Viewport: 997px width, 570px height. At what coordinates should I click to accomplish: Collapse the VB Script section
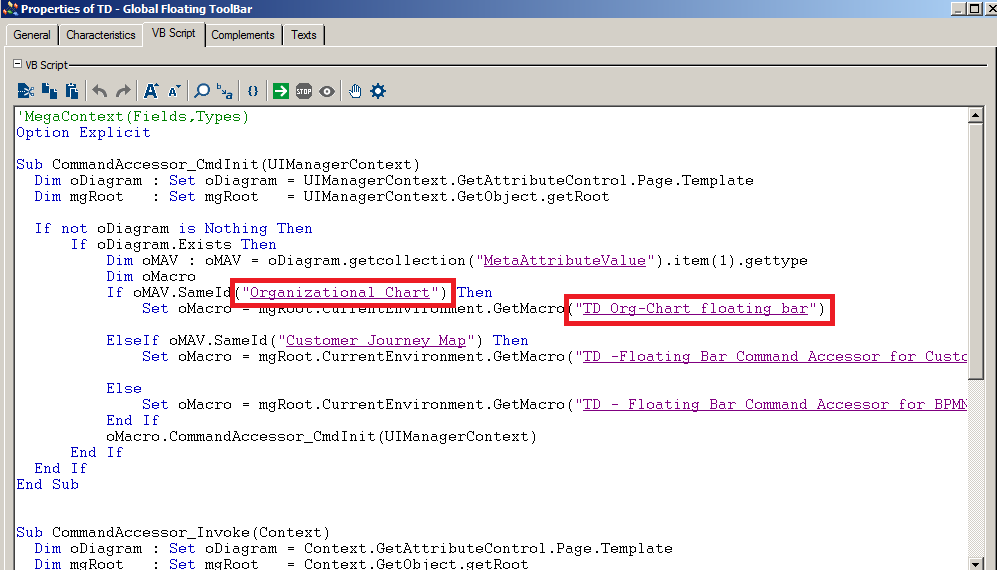(x=18, y=64)
